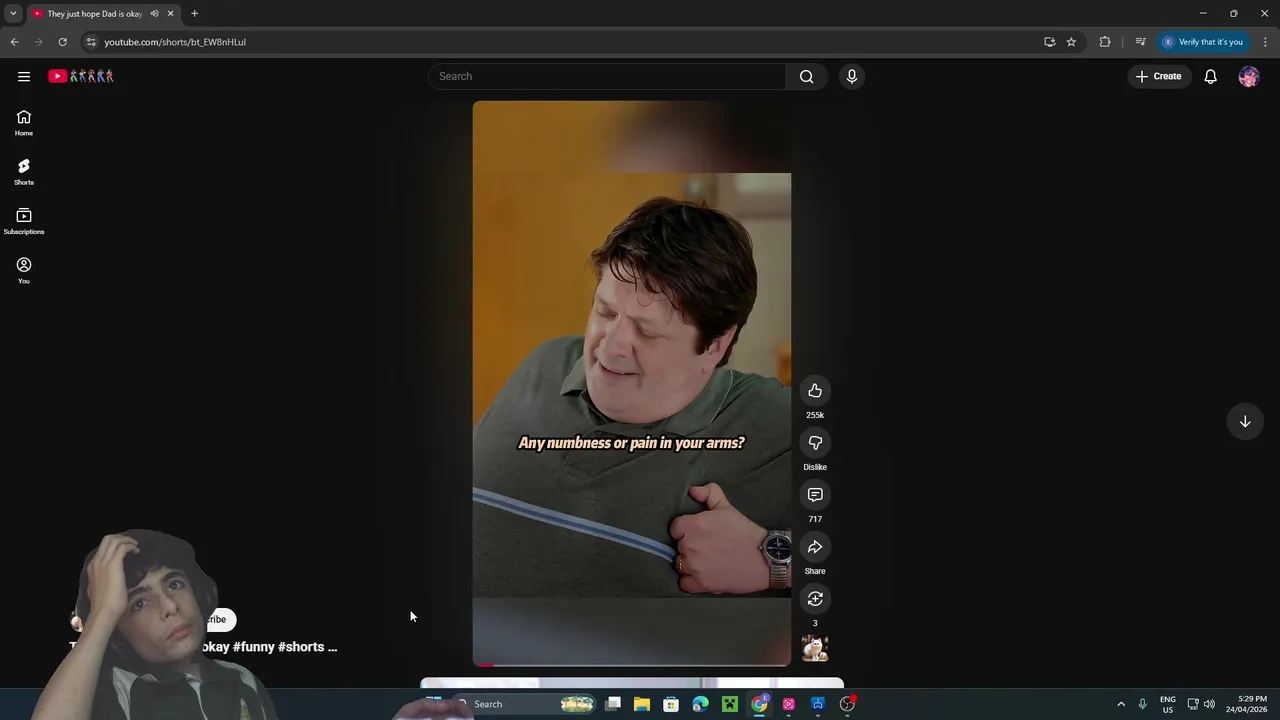The image size is (1280, 720).
Task: Open Minecraft creeper icon on taskbar
Action: (x=730, y=704)
